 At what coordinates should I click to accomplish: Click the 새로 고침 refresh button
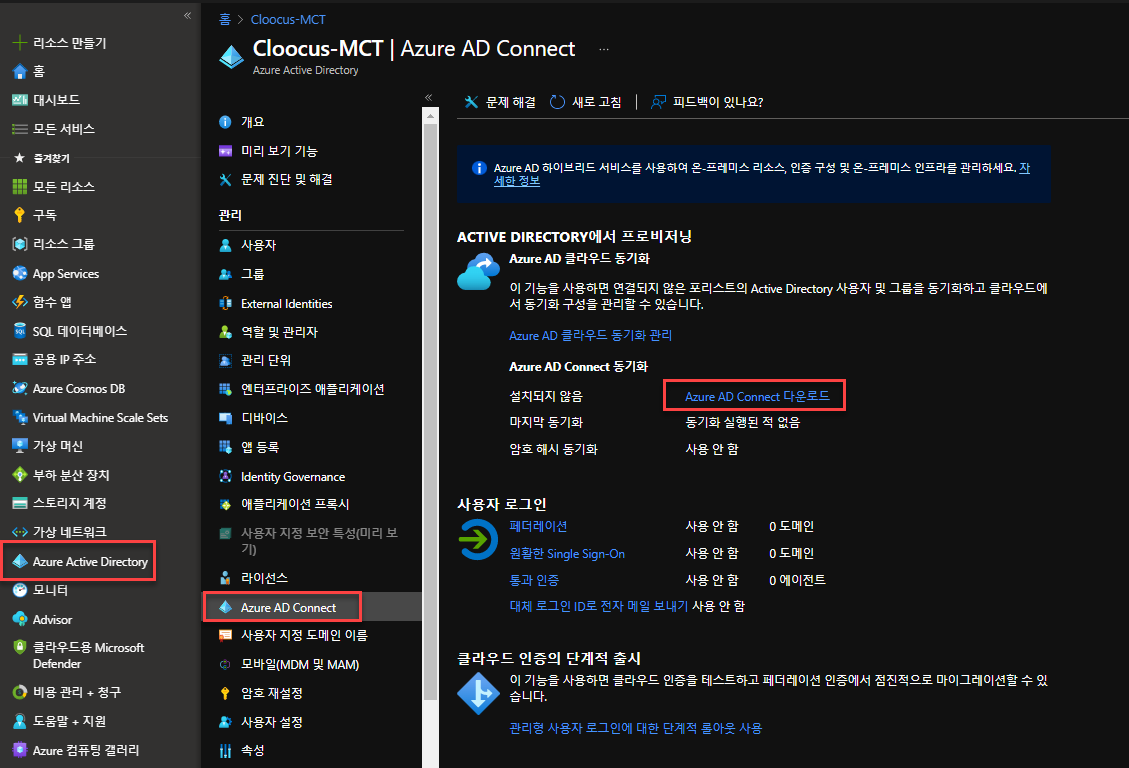[x=585, y=102]
